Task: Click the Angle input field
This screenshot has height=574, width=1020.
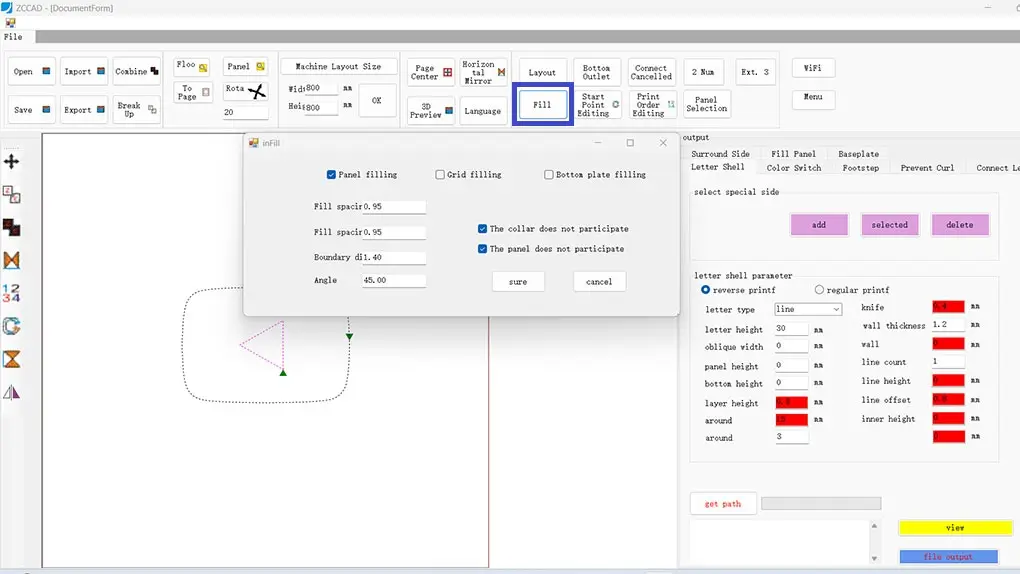Action: pos(394,280)
